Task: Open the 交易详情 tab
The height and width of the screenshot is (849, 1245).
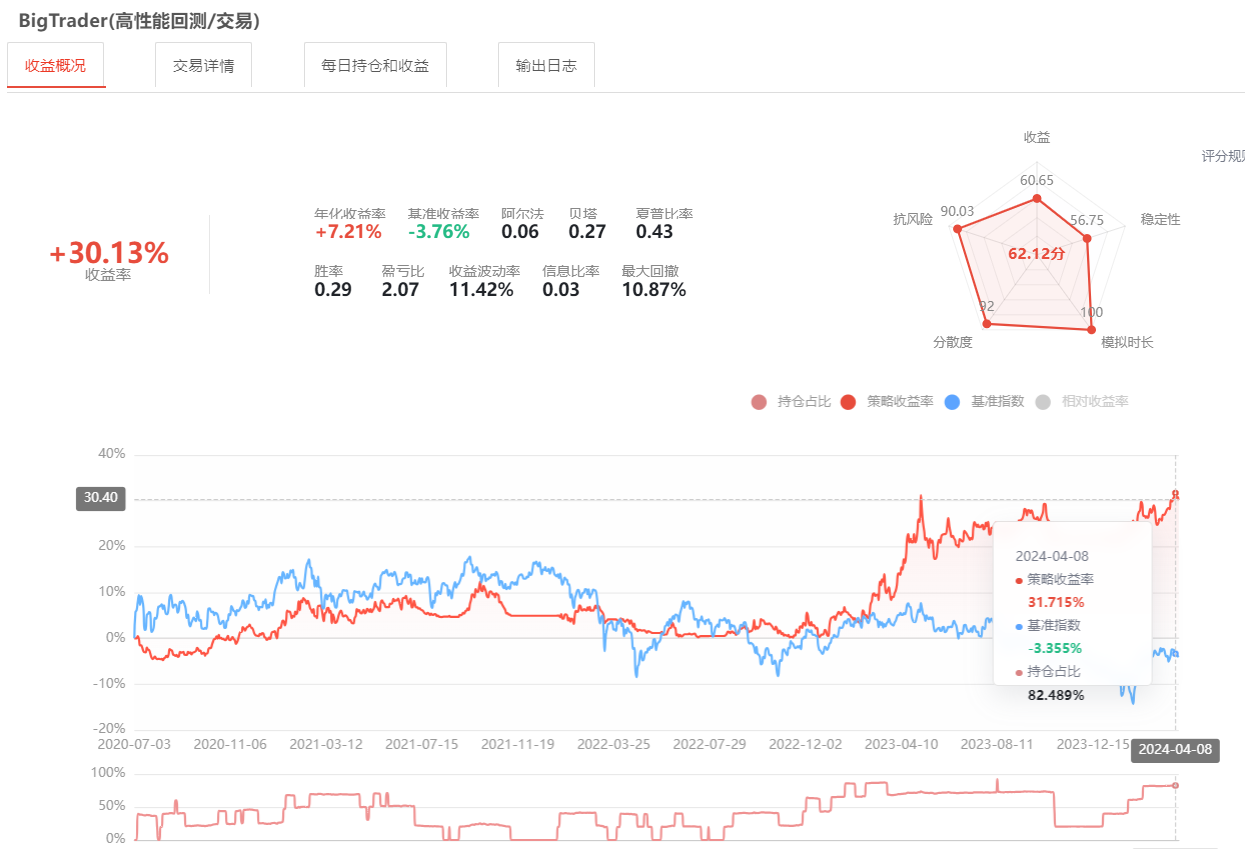Action: click(x=203, y=66)
